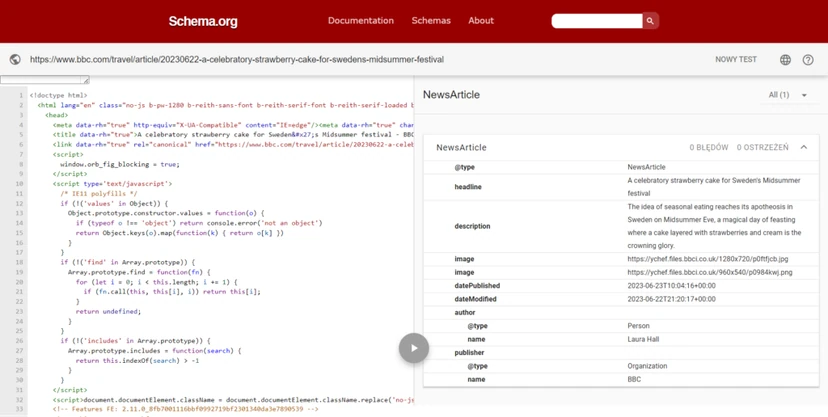Select the NewsArticle panel heading
The width and height of the screenshot is (828, 417).
(451, 95)
